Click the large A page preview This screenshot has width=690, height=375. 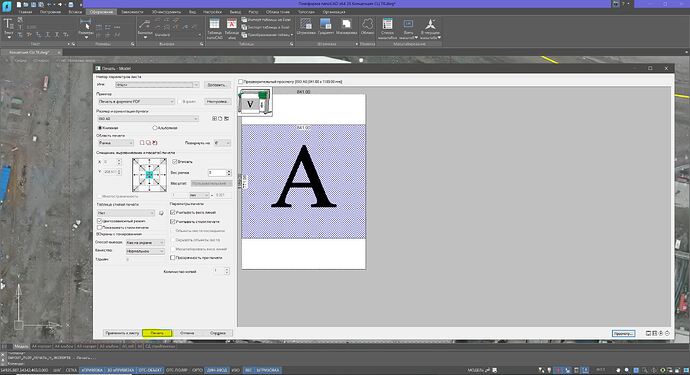(x=304, y=181)
